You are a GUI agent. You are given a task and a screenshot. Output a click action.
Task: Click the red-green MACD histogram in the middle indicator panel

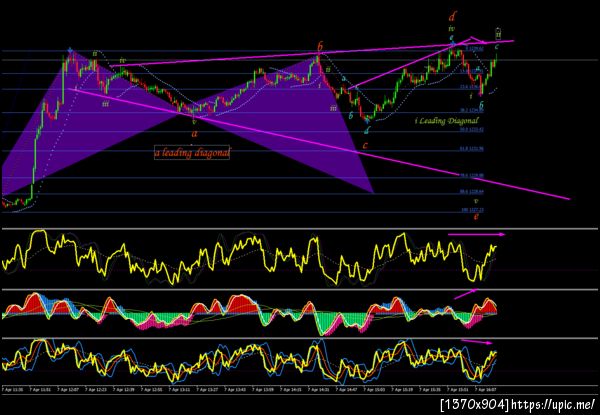point(249,314)
